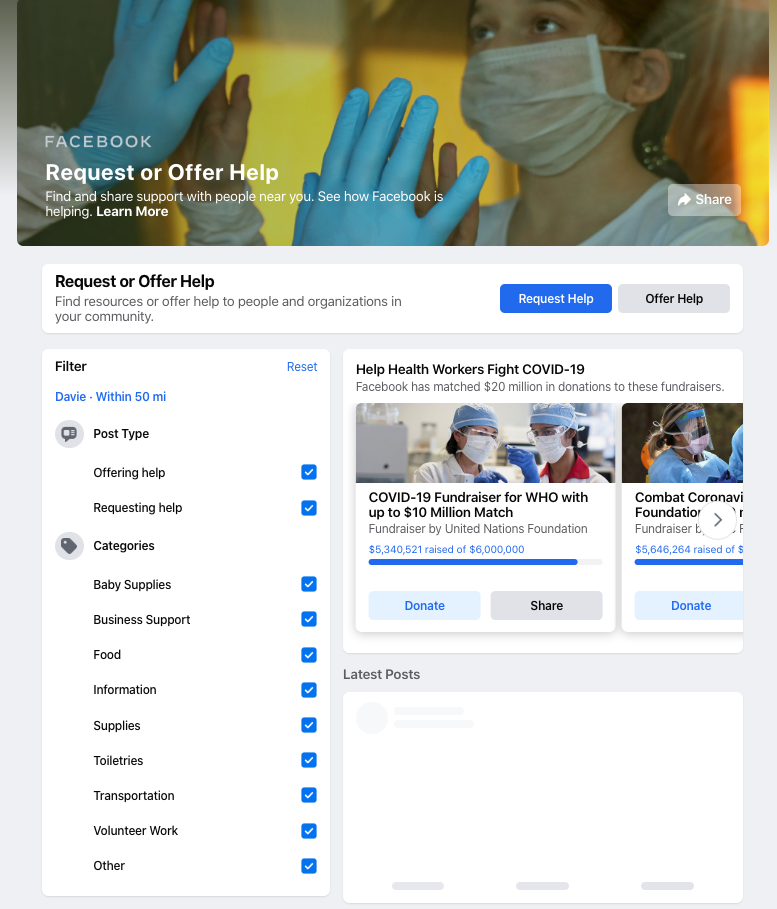This screenshot has width=777, height=909.
Task: Open the Davie Within 50 mi location selector
Action: tap(110, 397)
